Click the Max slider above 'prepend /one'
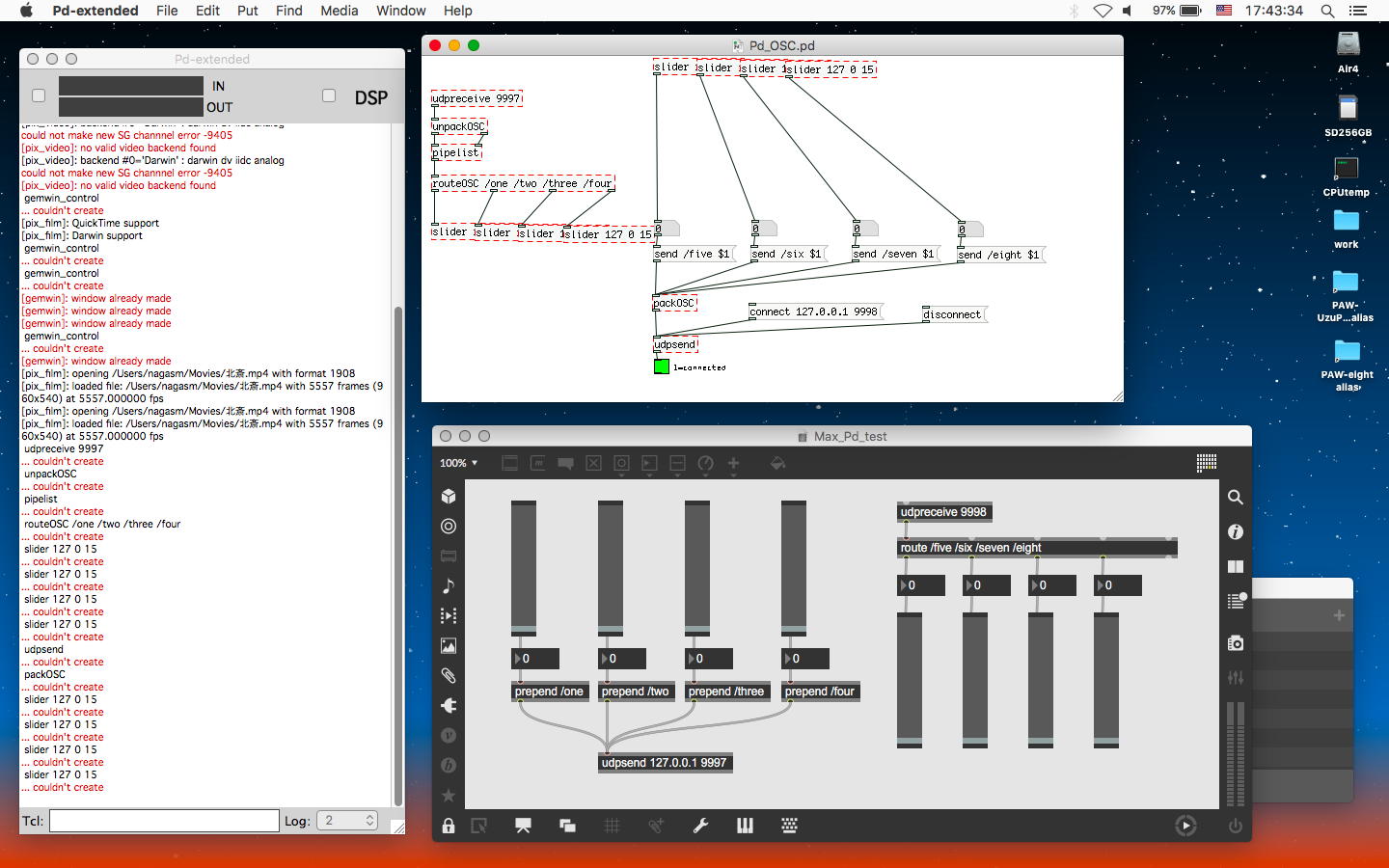 524,568
